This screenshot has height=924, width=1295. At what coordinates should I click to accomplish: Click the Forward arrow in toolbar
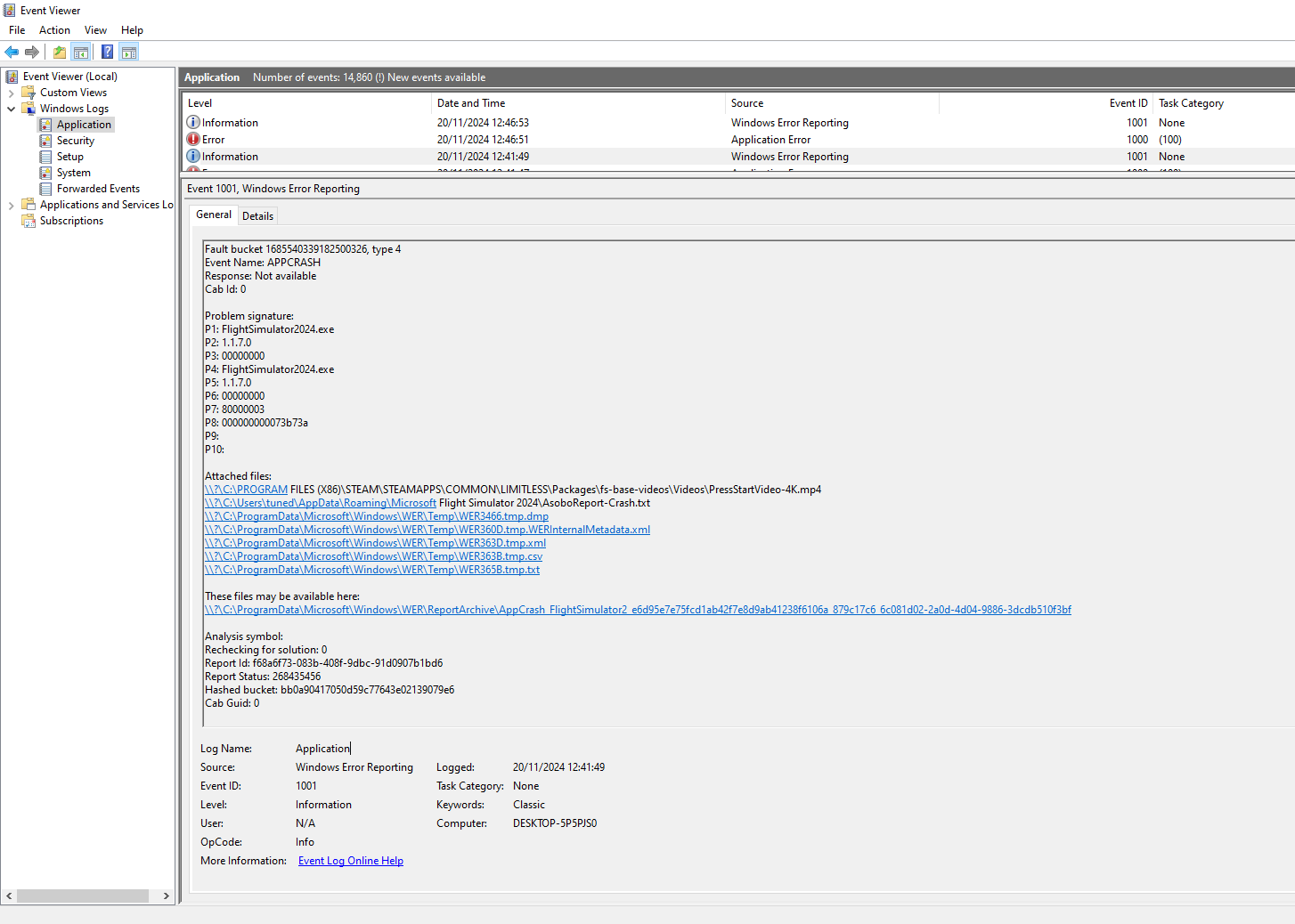click(32, 52)
